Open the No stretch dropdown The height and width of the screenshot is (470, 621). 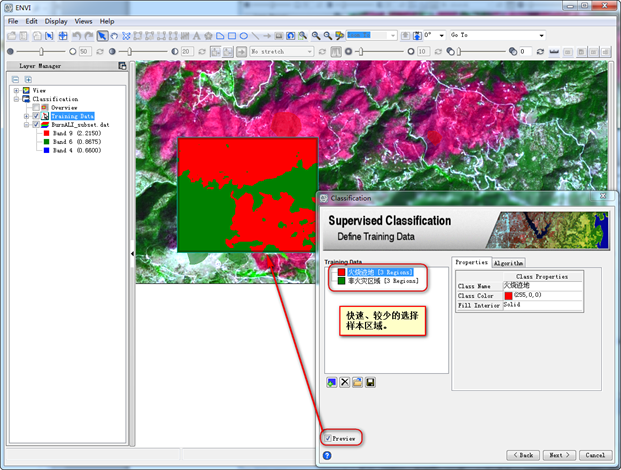pos(310,51)
